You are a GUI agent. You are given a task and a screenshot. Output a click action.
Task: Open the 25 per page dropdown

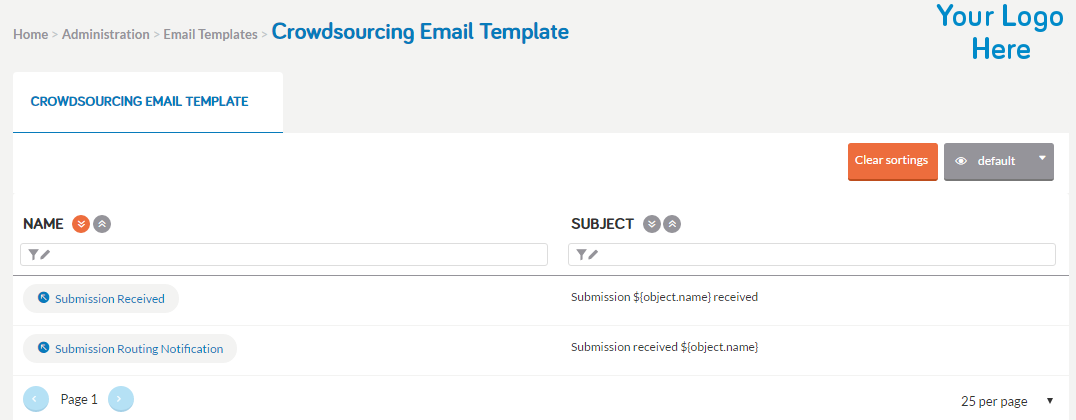pos(1007,401)
